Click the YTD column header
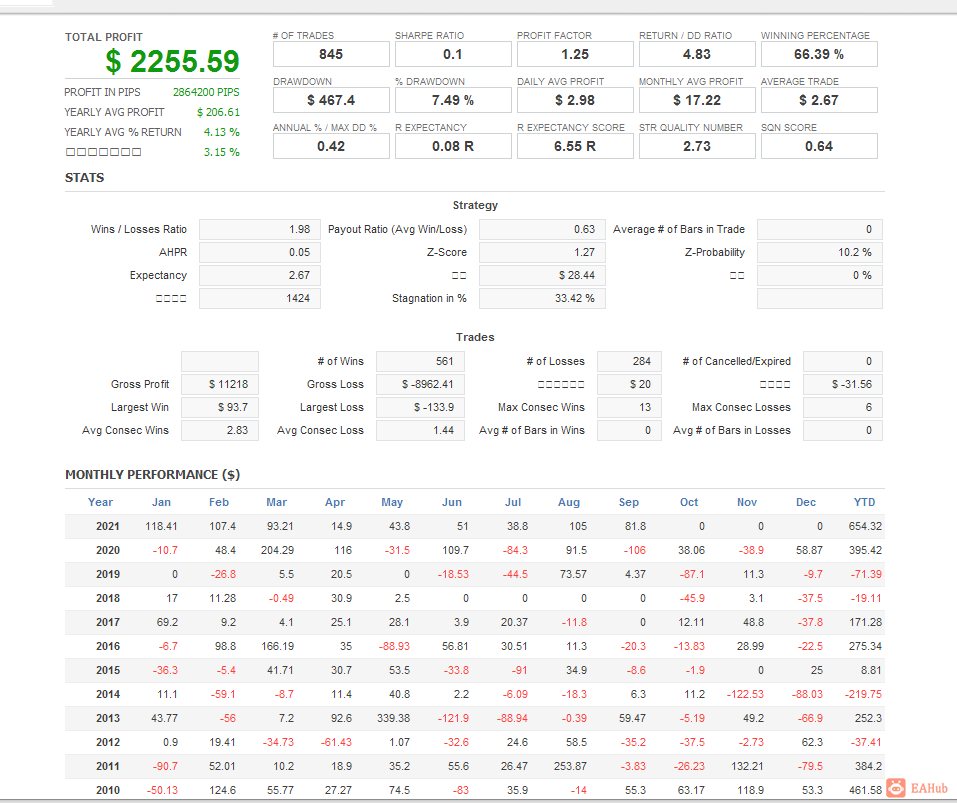The image size is (957, 803). pyautogui.click(x=864, y=502)
